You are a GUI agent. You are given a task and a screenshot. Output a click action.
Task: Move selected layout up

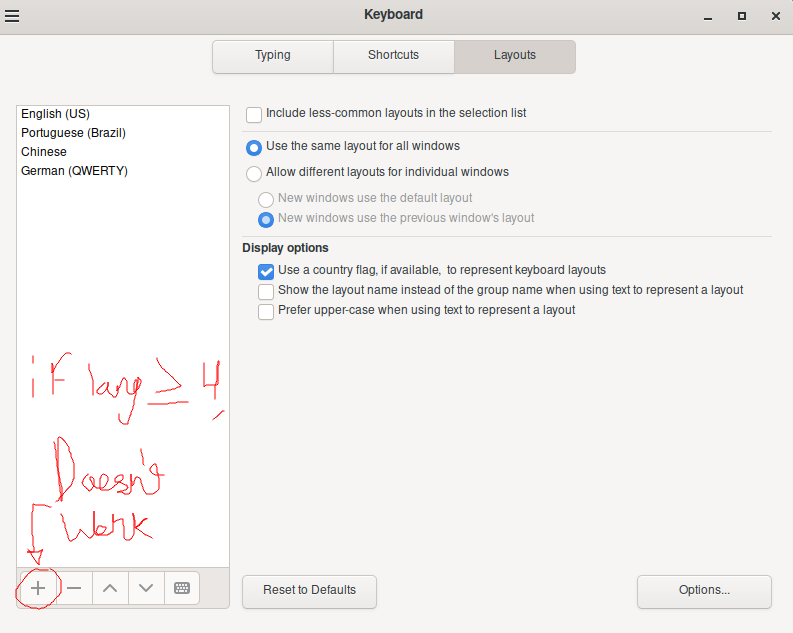(x=110, y=588)
